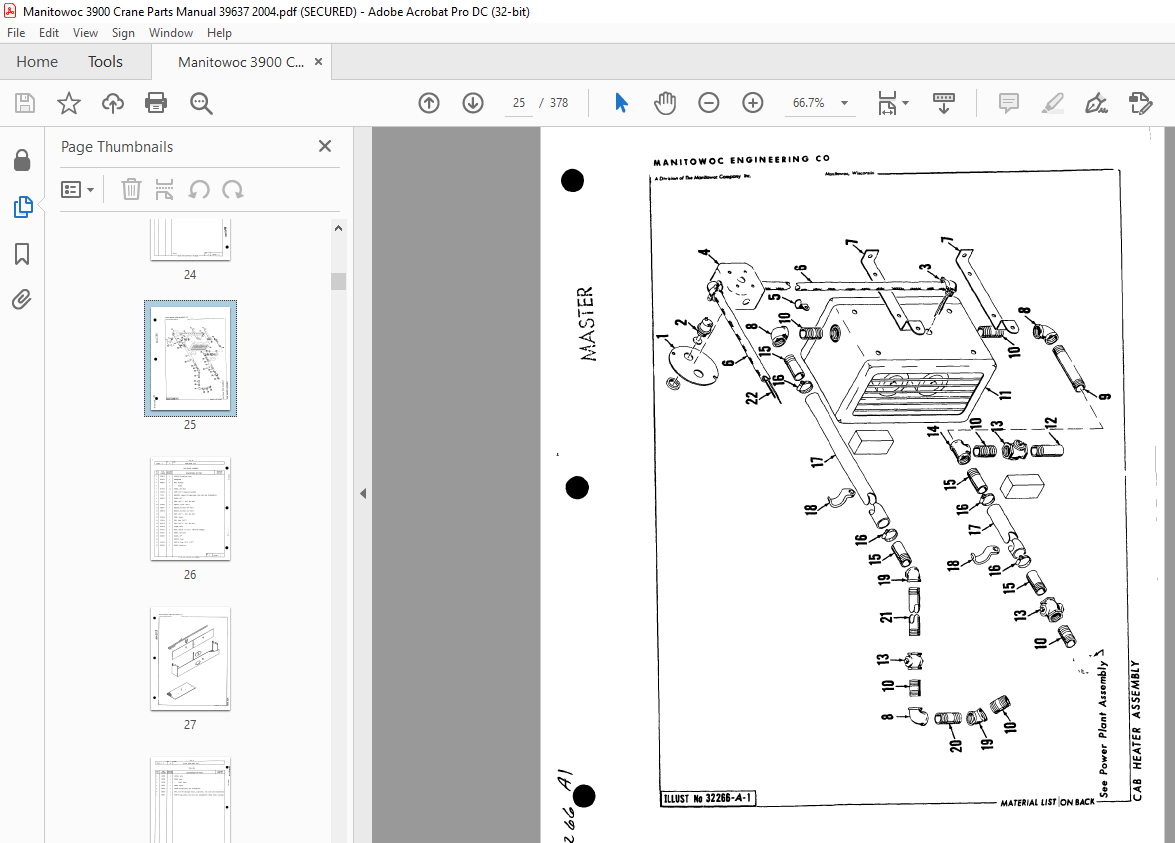Click the total pages 378 label
Viewport: 1175px width, 843px height.
[x=559, y=103]
